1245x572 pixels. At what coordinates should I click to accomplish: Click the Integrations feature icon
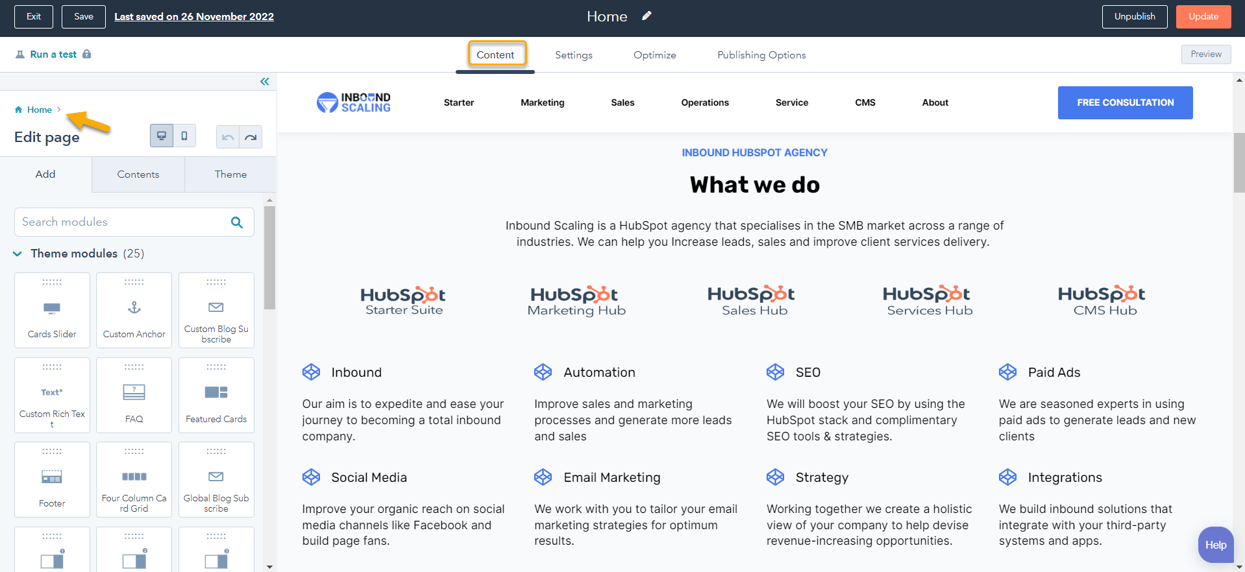[1007, 477]
